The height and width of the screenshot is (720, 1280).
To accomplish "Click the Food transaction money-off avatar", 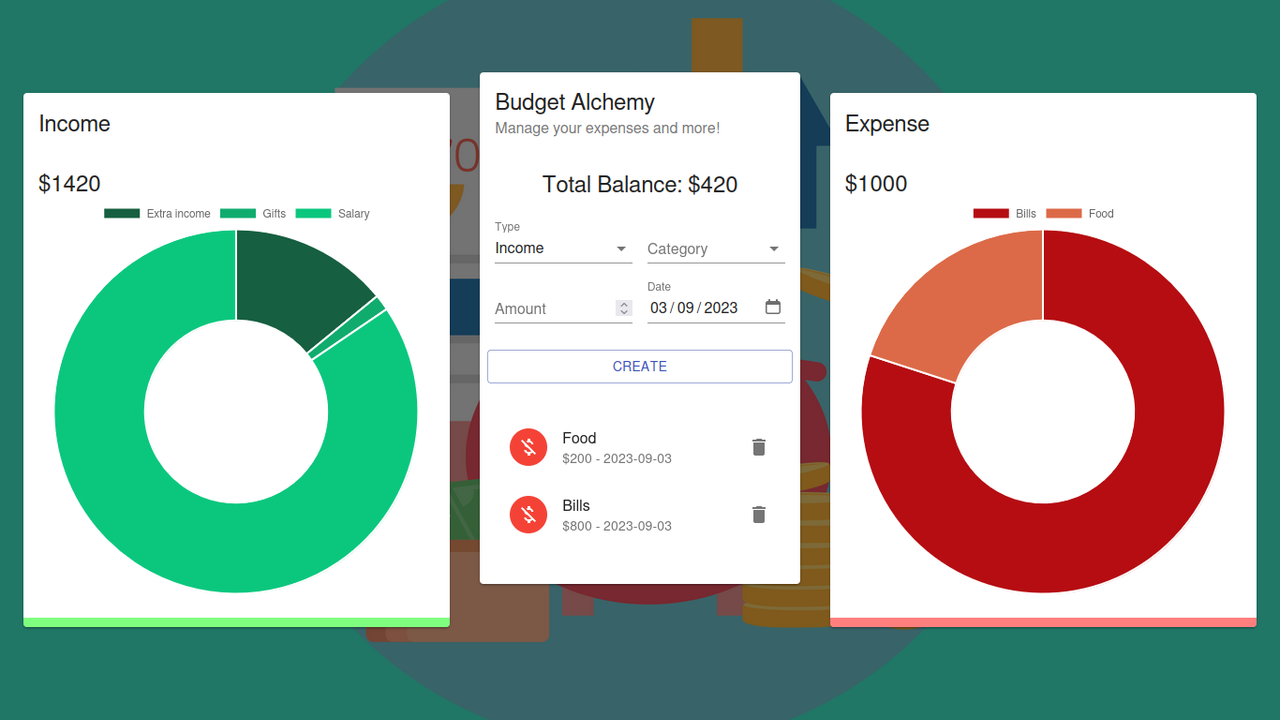I will [x=529, y=447].
